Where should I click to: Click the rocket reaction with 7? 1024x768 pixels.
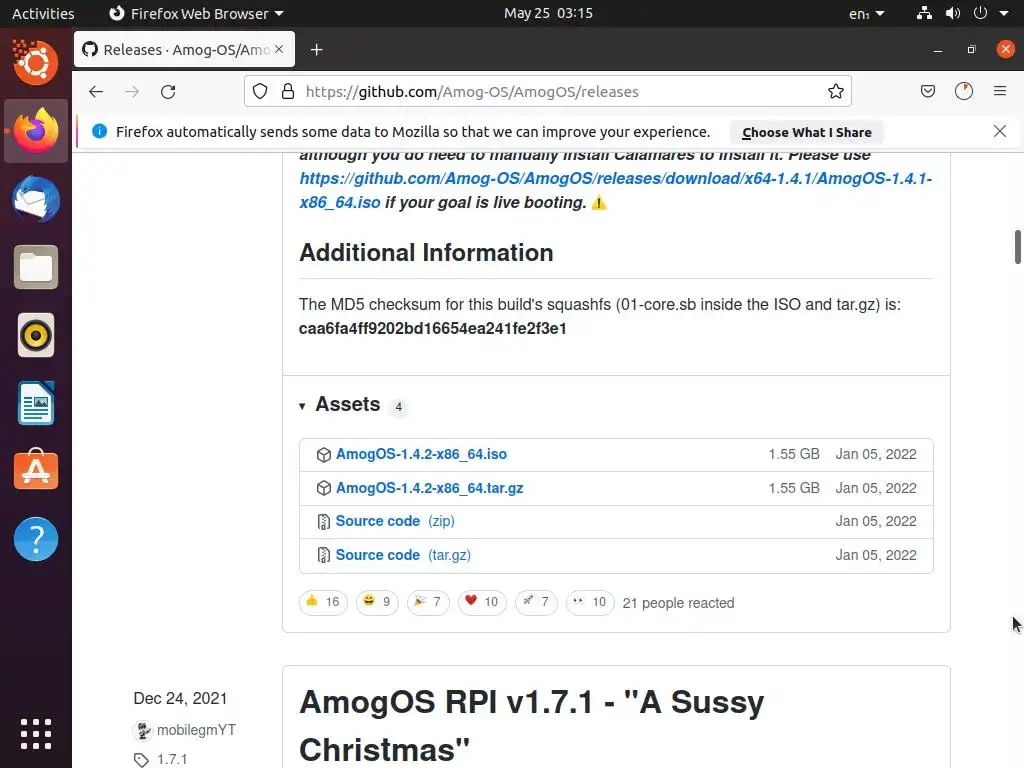[x=536, y=602]
